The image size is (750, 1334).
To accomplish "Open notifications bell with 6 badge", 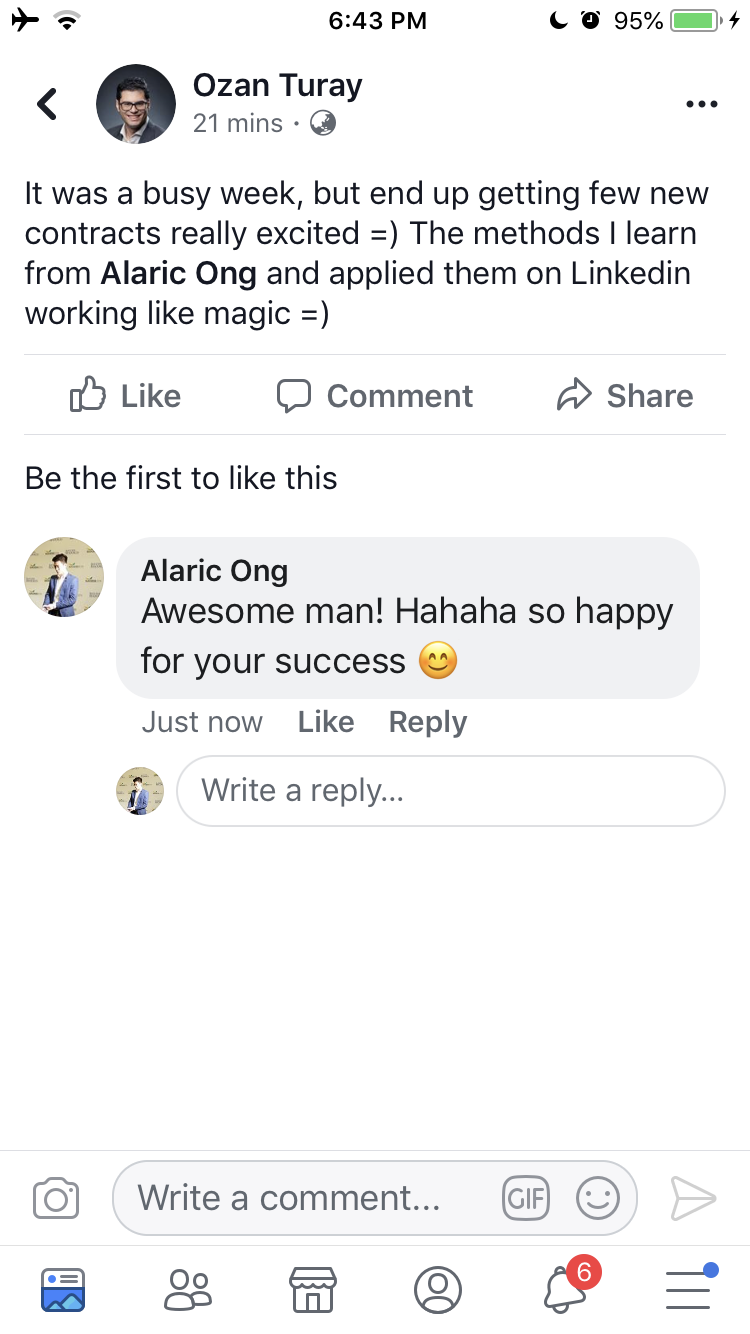I will tap(564, 1289).
